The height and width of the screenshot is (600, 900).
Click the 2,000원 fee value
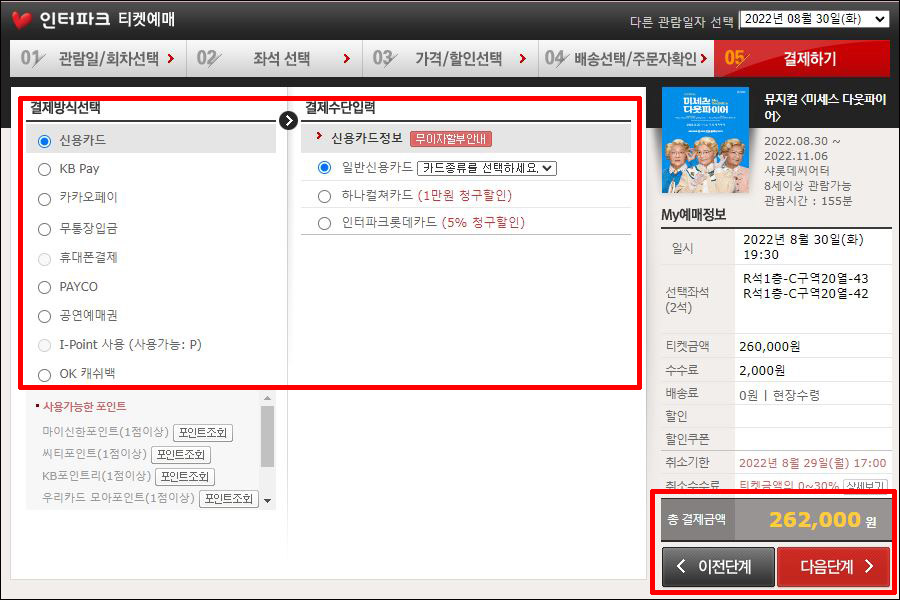[762, 371]
